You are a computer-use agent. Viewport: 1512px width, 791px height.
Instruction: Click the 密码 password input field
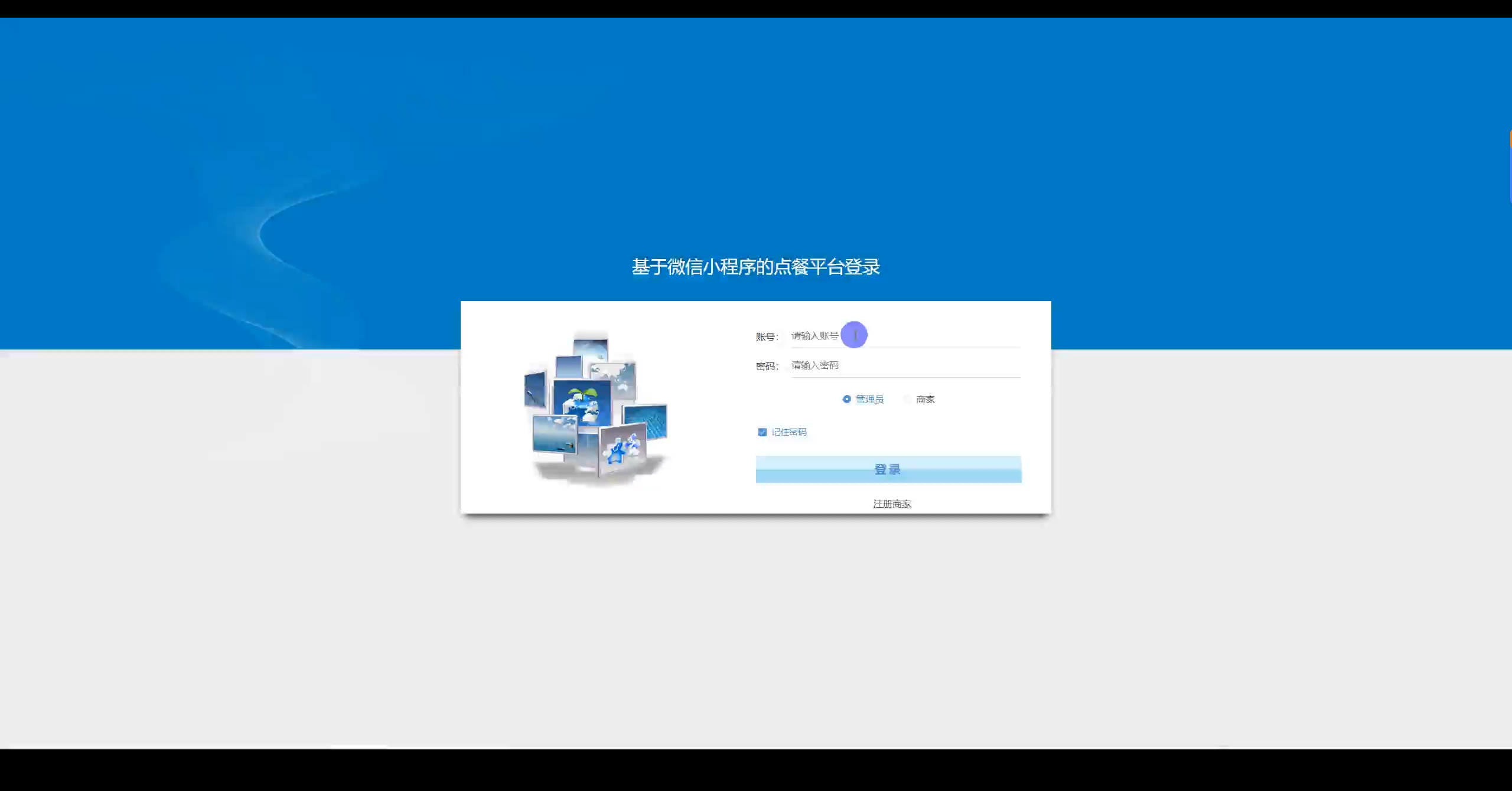[905, 365]
